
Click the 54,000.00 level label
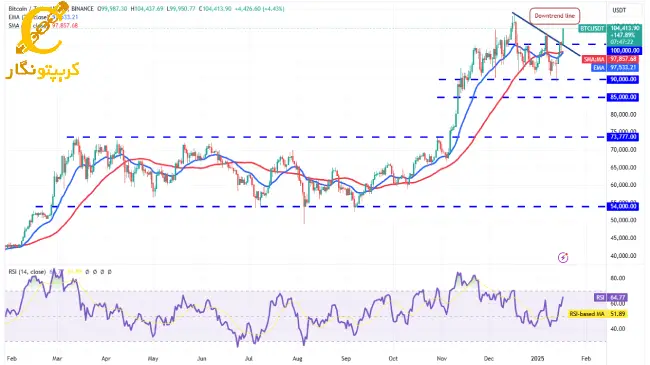click(623, 206)
